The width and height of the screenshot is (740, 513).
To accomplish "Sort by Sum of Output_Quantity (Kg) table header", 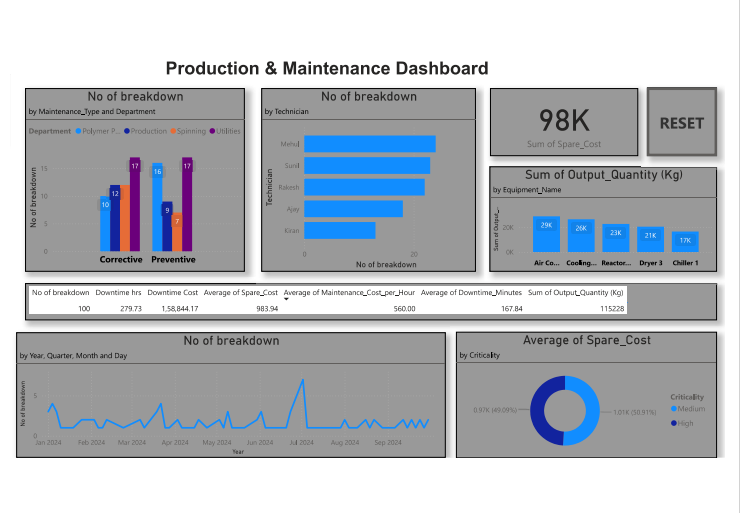I will click(x=576, y=293).
